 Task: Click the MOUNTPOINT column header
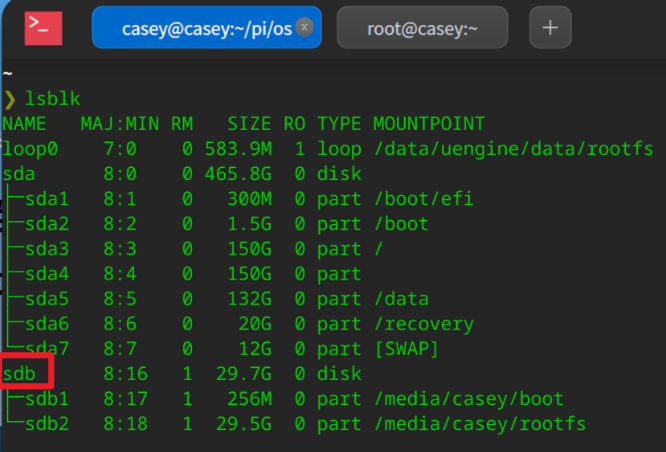pyautogui.click(x=429, y=124)
